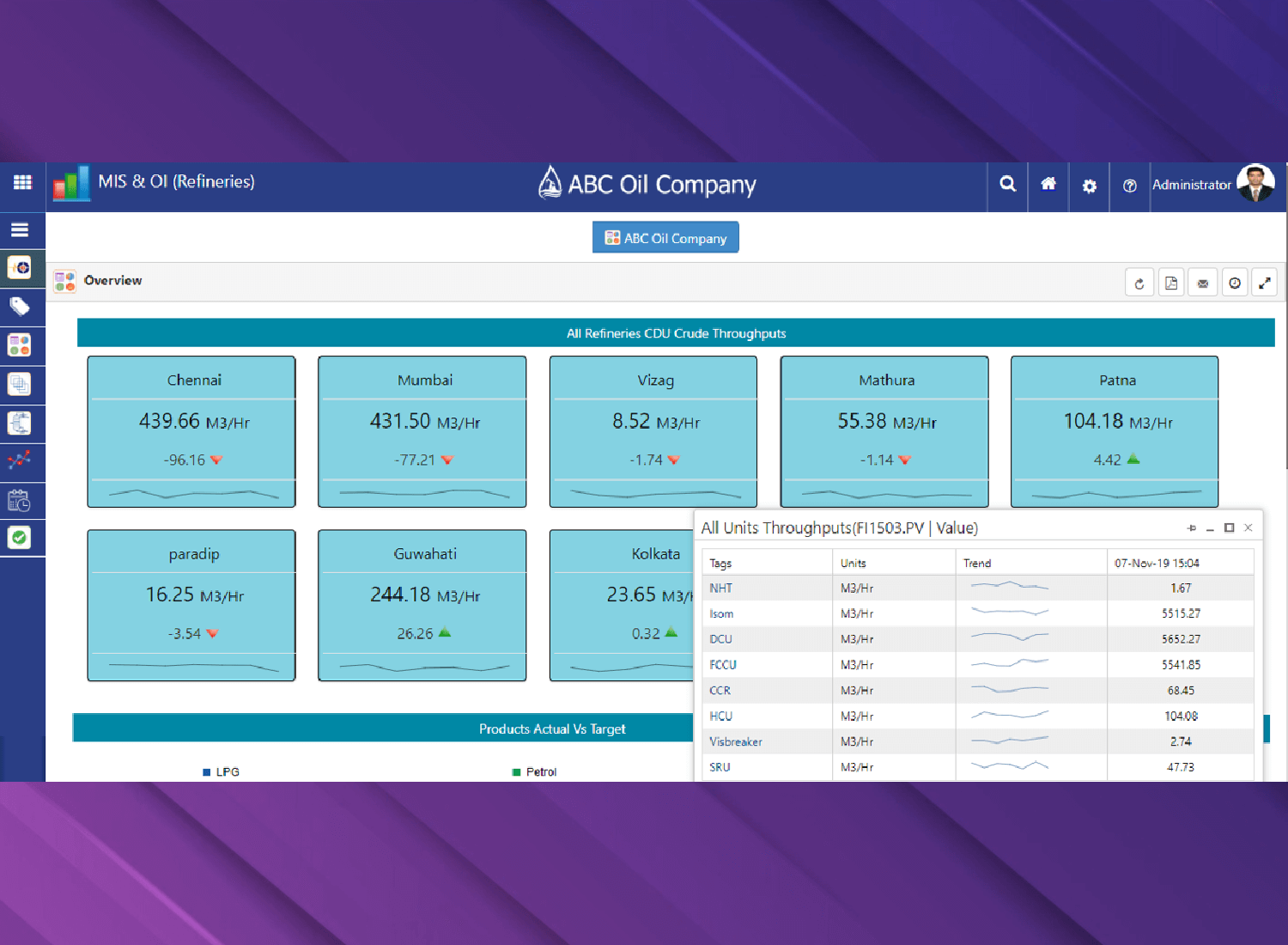Email the Overview report
The width and height of the screenshot is (1288, 945).
click(1203, 283)
